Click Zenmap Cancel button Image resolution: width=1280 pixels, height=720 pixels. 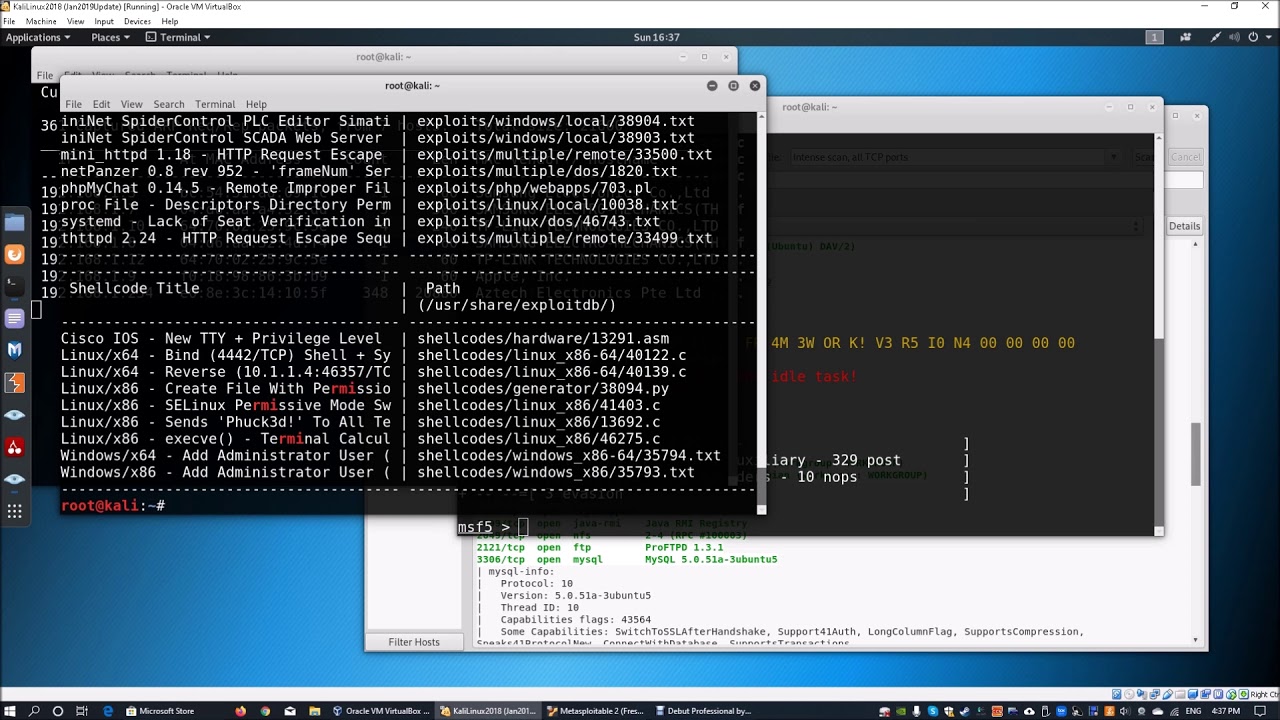click(1186, 157)
